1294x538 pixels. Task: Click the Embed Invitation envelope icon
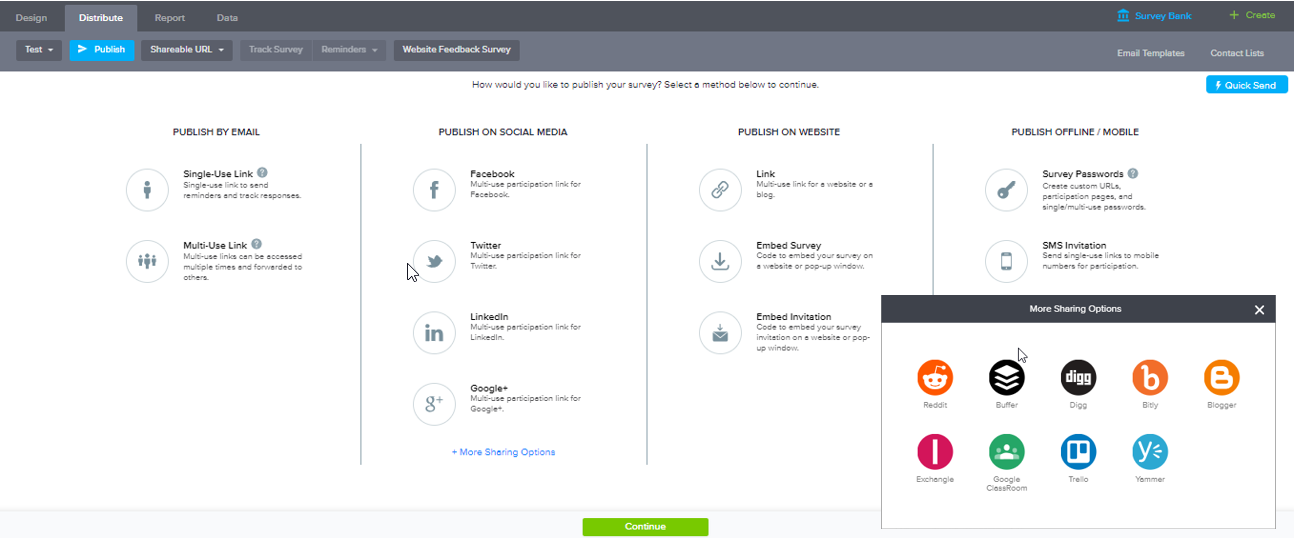point(720,333)
